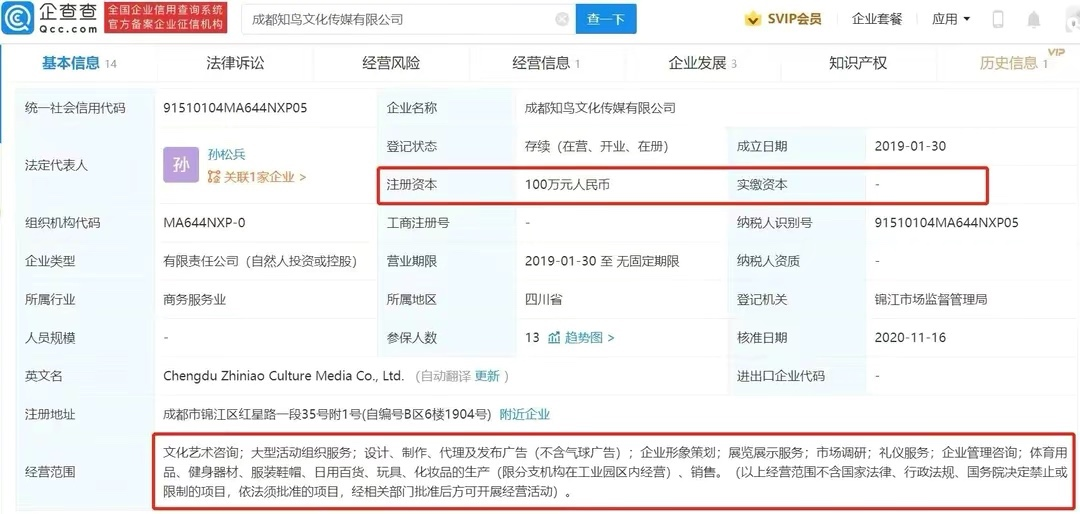This screenshot has height=514, width=1080.
Task: Open the notifications bell icon
Action: (1034, 19)
